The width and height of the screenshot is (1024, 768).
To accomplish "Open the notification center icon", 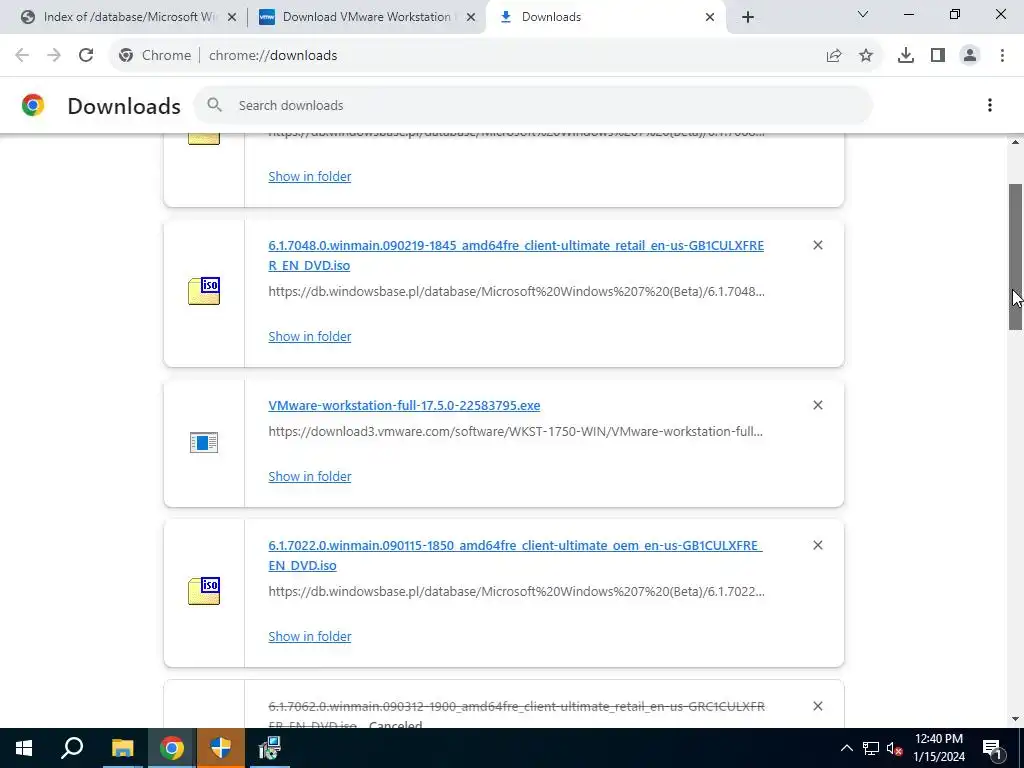I will coord(992,748).
